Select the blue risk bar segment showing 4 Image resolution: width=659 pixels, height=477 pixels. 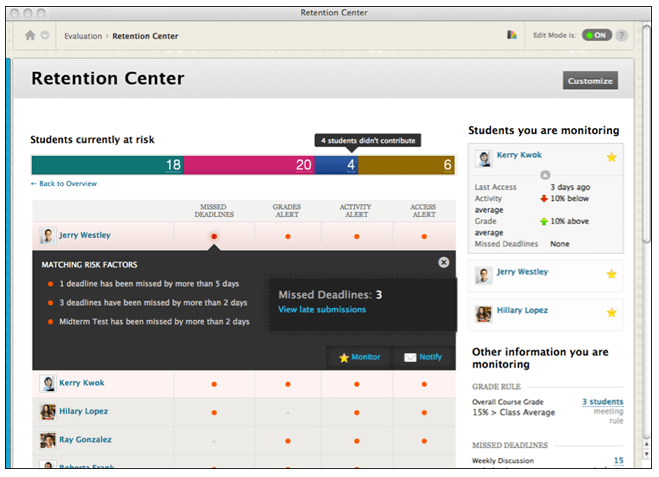[x=336, y=165]
